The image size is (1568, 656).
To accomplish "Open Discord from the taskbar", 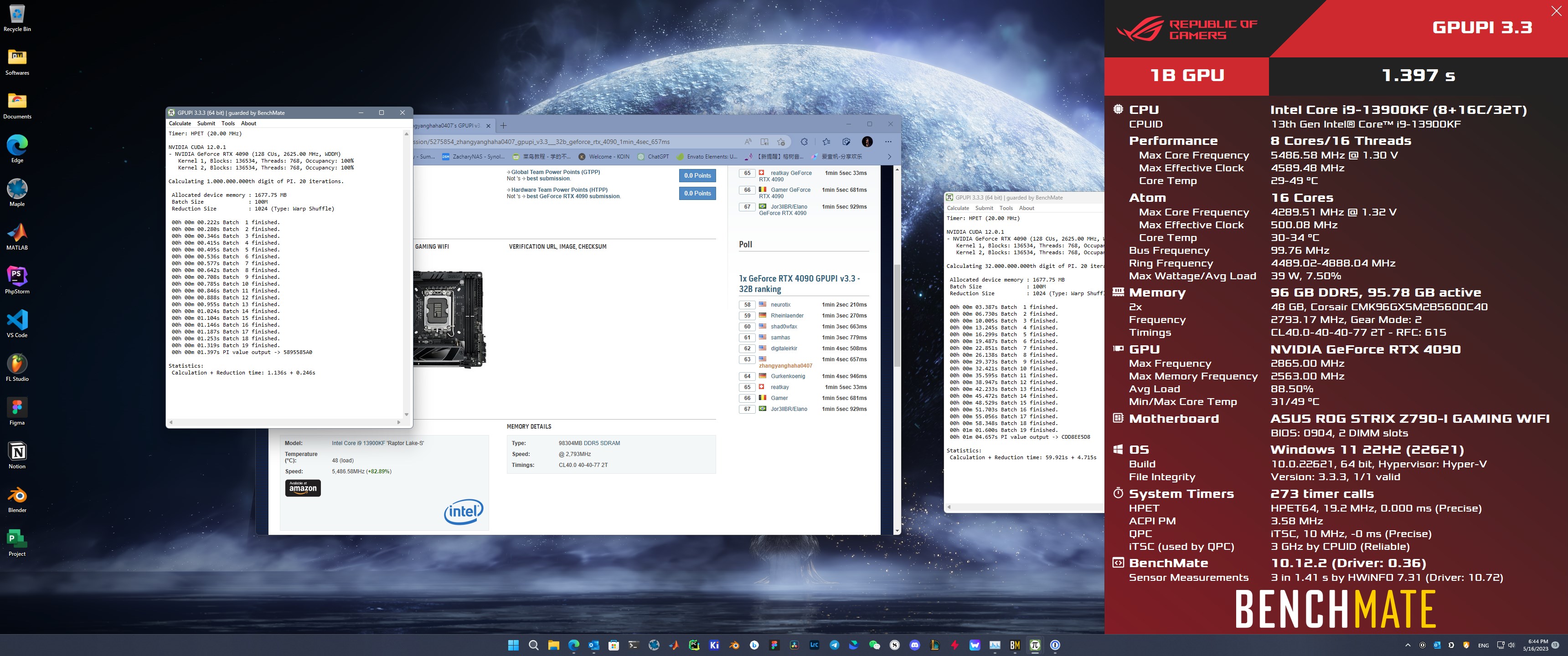I will click(914, 645).
